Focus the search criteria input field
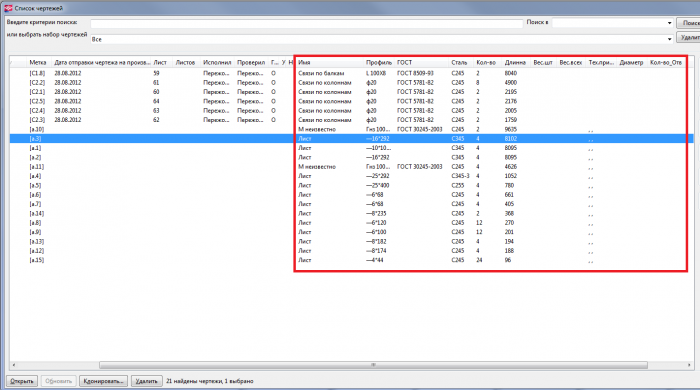This screenshot has width=700, height=390. 306,23
